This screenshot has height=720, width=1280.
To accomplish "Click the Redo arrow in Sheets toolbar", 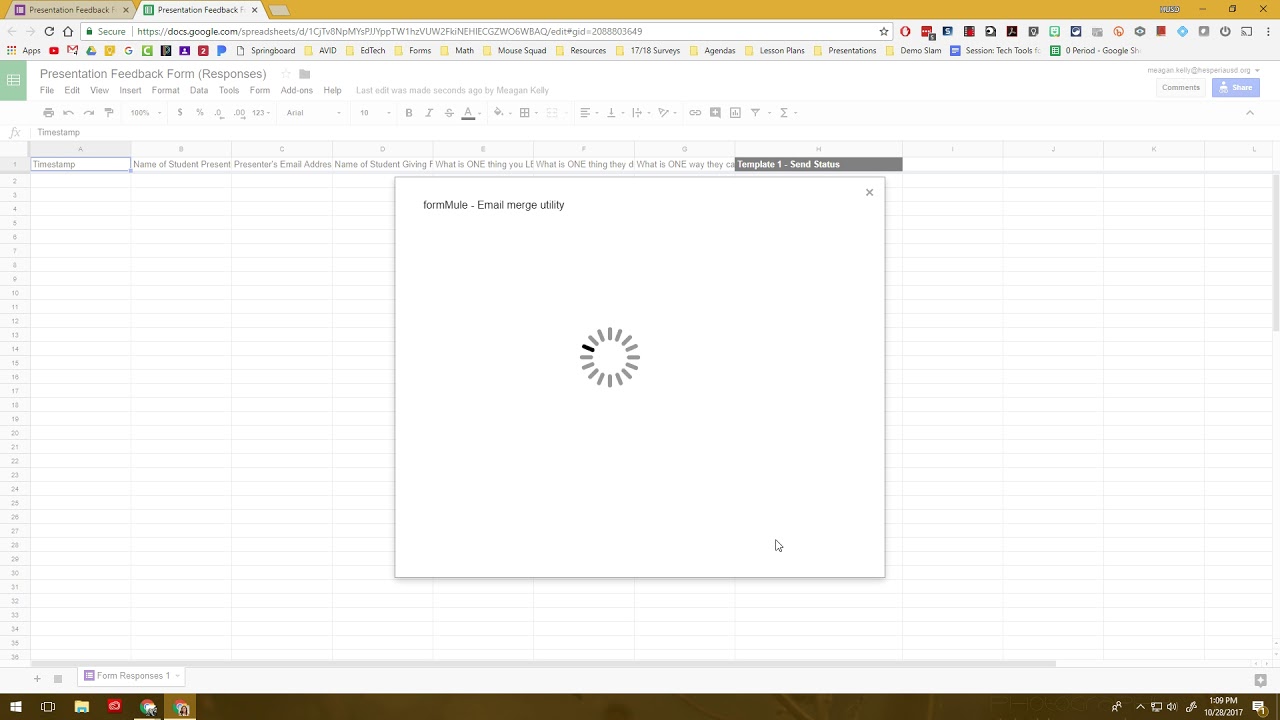I will (x=89, y=112).
